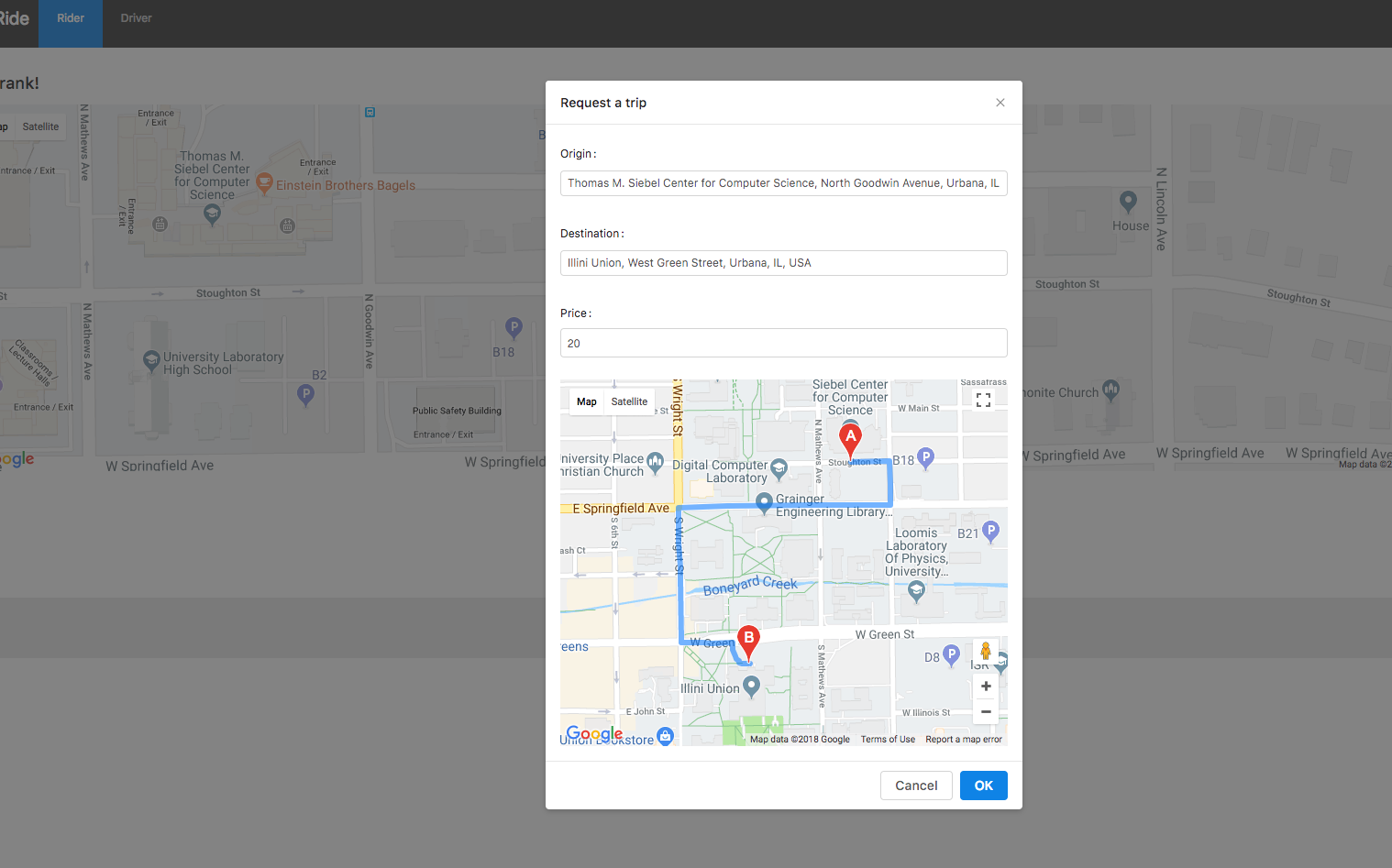Click University Laboratory High School marker
Viewport: 1392px width, 868px height.
tap(152, 361)
